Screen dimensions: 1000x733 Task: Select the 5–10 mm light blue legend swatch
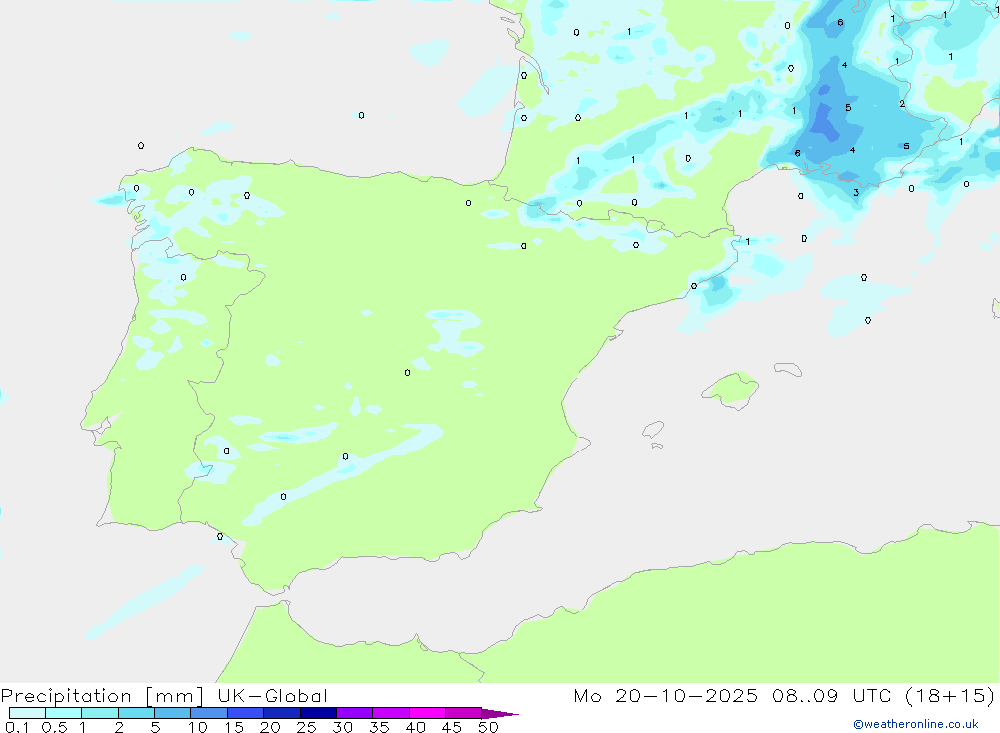click(173, 713)
